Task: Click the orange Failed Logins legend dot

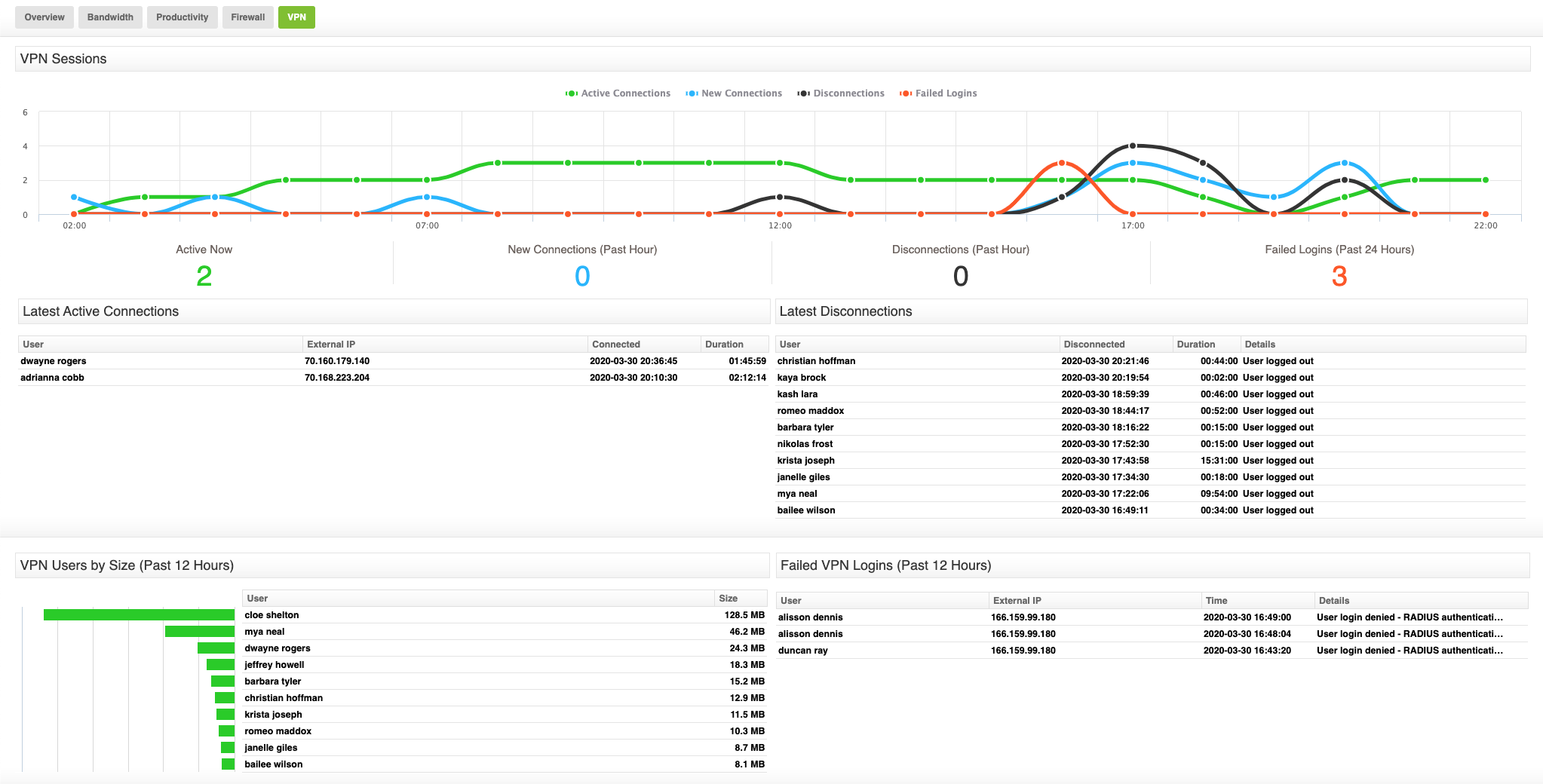Action: pos(905,93)
